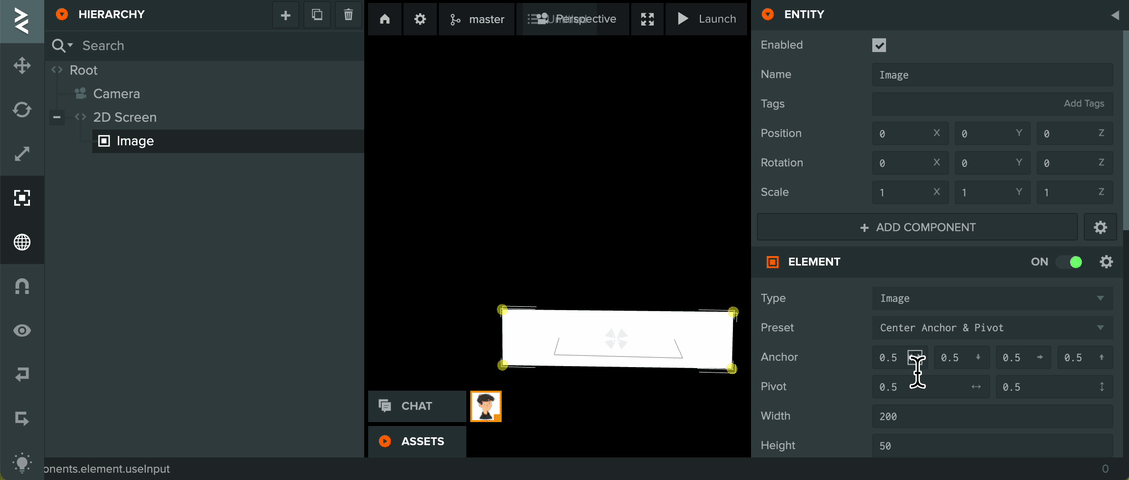This screenshot has height=480, width=1129.
Task: Edit the third Anchor value field
Action: [1024, 358]
